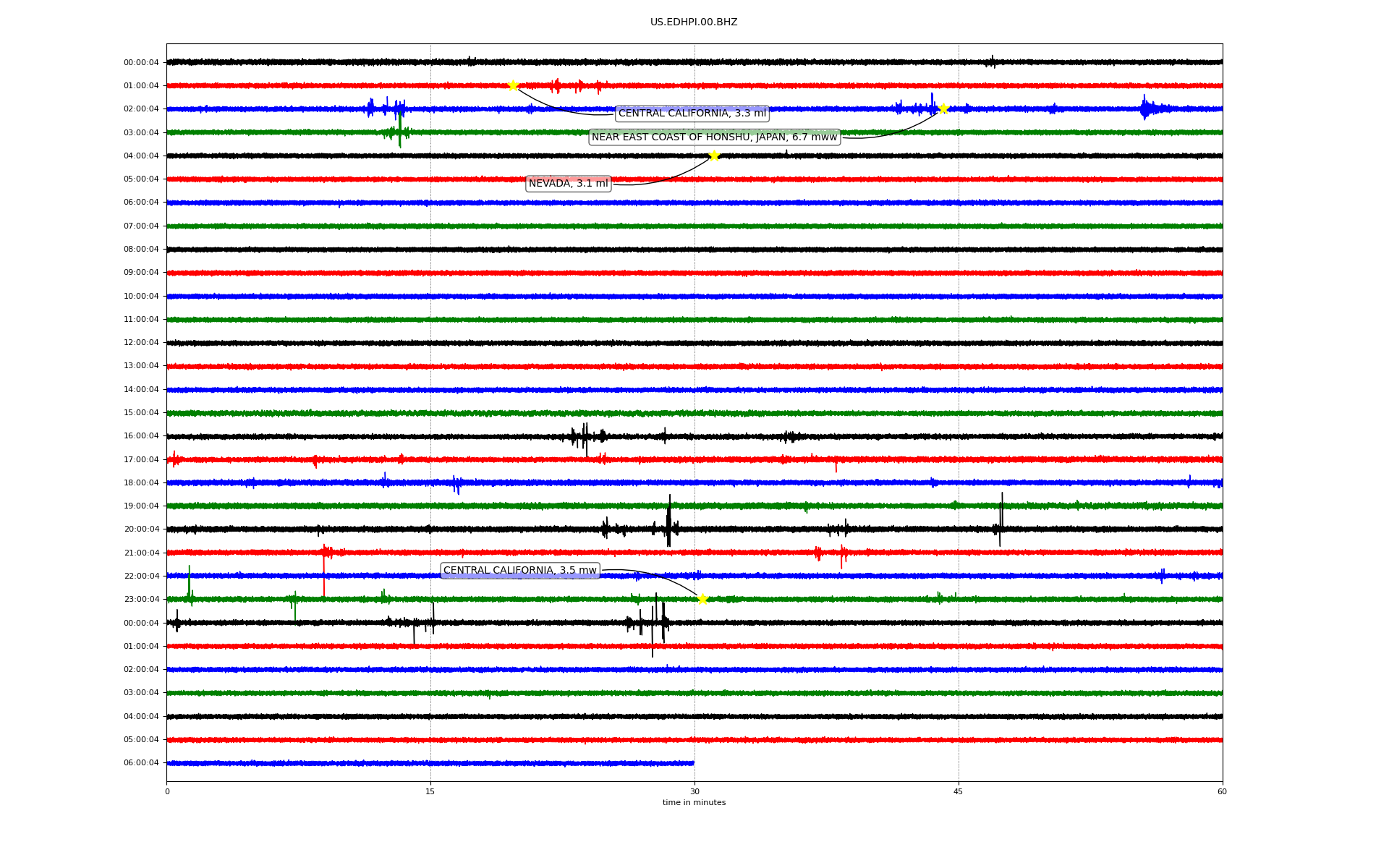Select the 'NEVADA, 3.1 ml' annotation box
Image resolution: width=1389 pixels, height=868 pixels.
coord(568,184)
